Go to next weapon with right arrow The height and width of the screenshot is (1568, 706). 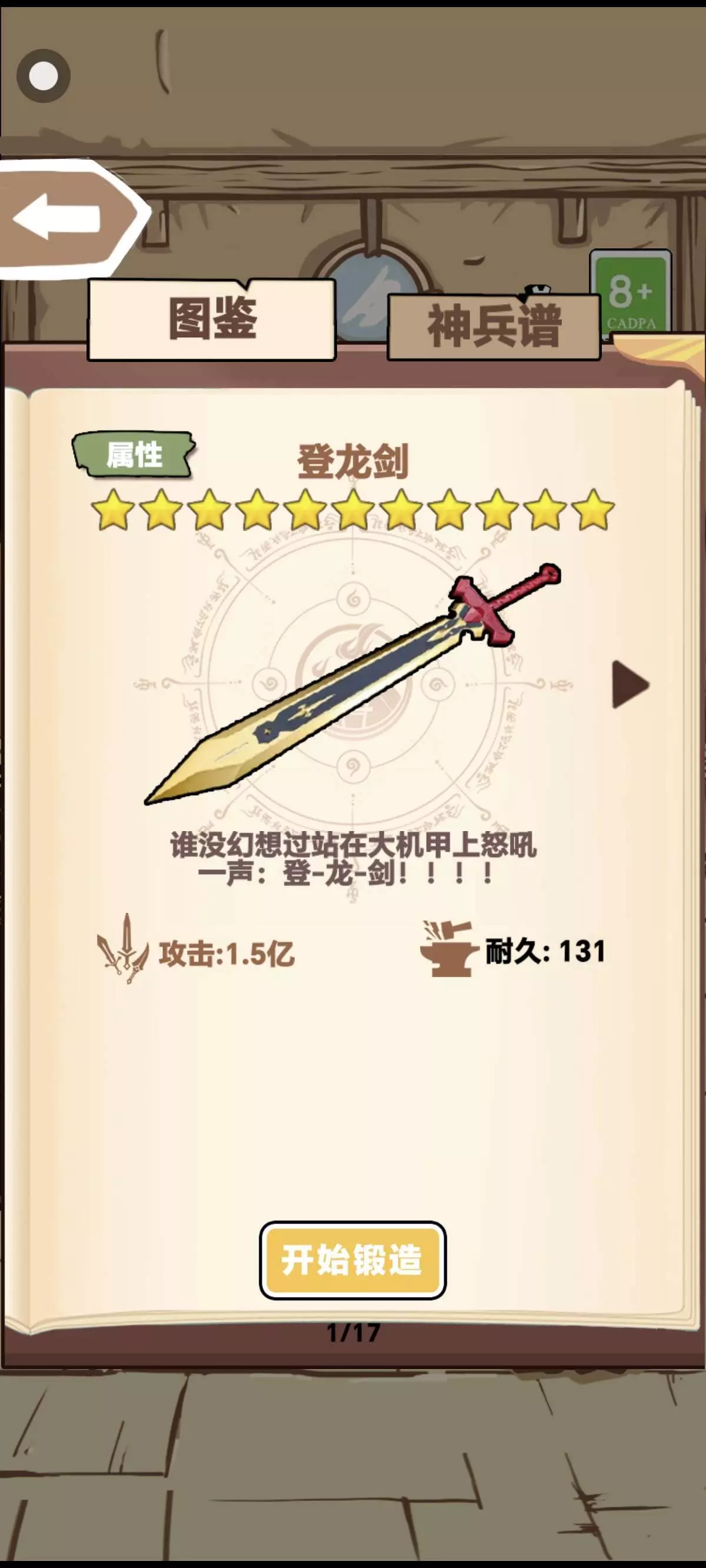[631, 685]
